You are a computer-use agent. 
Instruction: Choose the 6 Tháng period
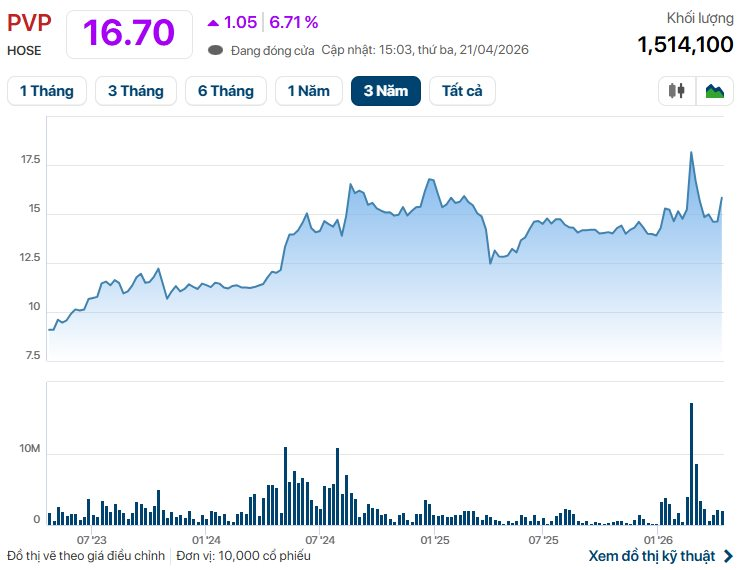[x=225, y=91]
